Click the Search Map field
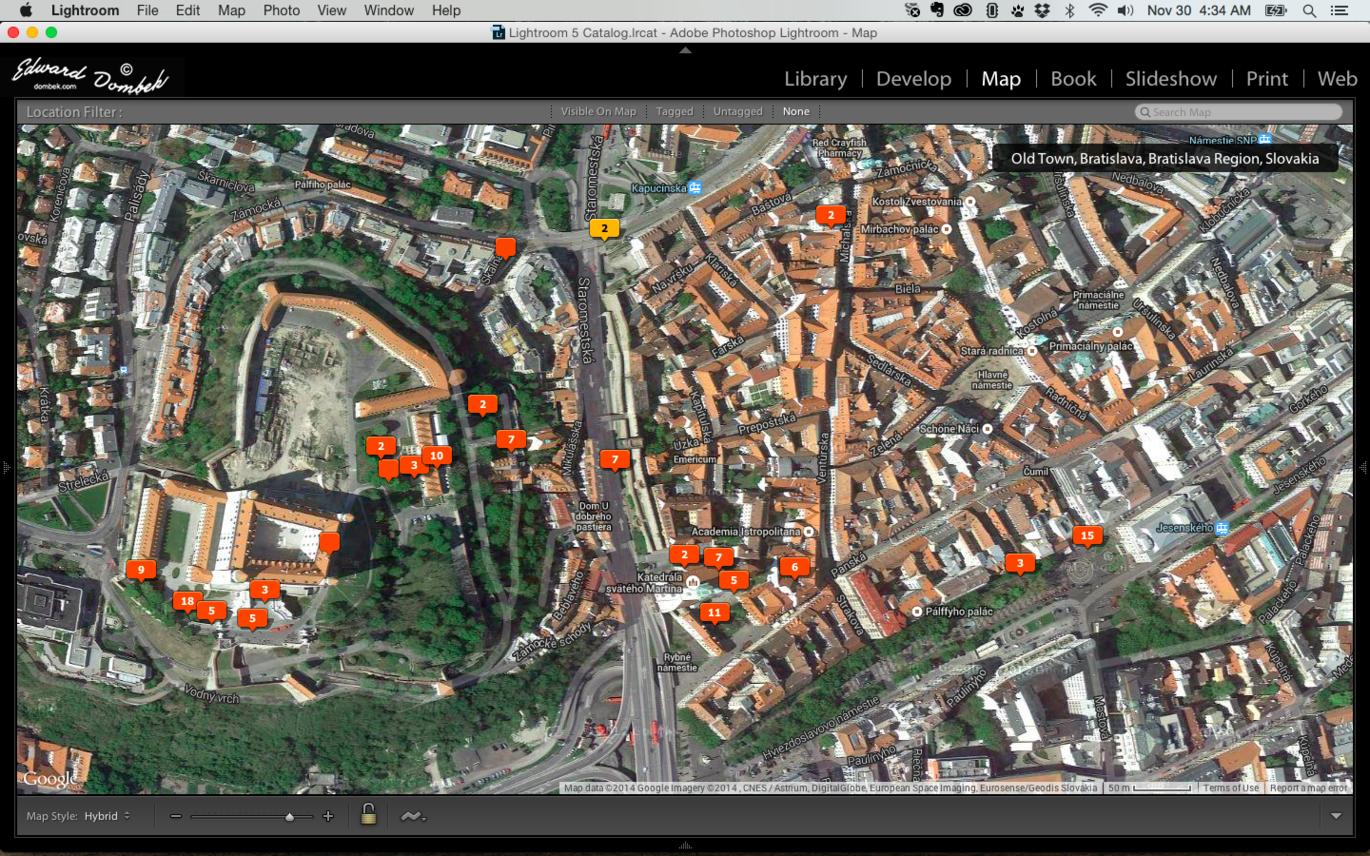1370x856 pixels. [x=1240, y=112]
